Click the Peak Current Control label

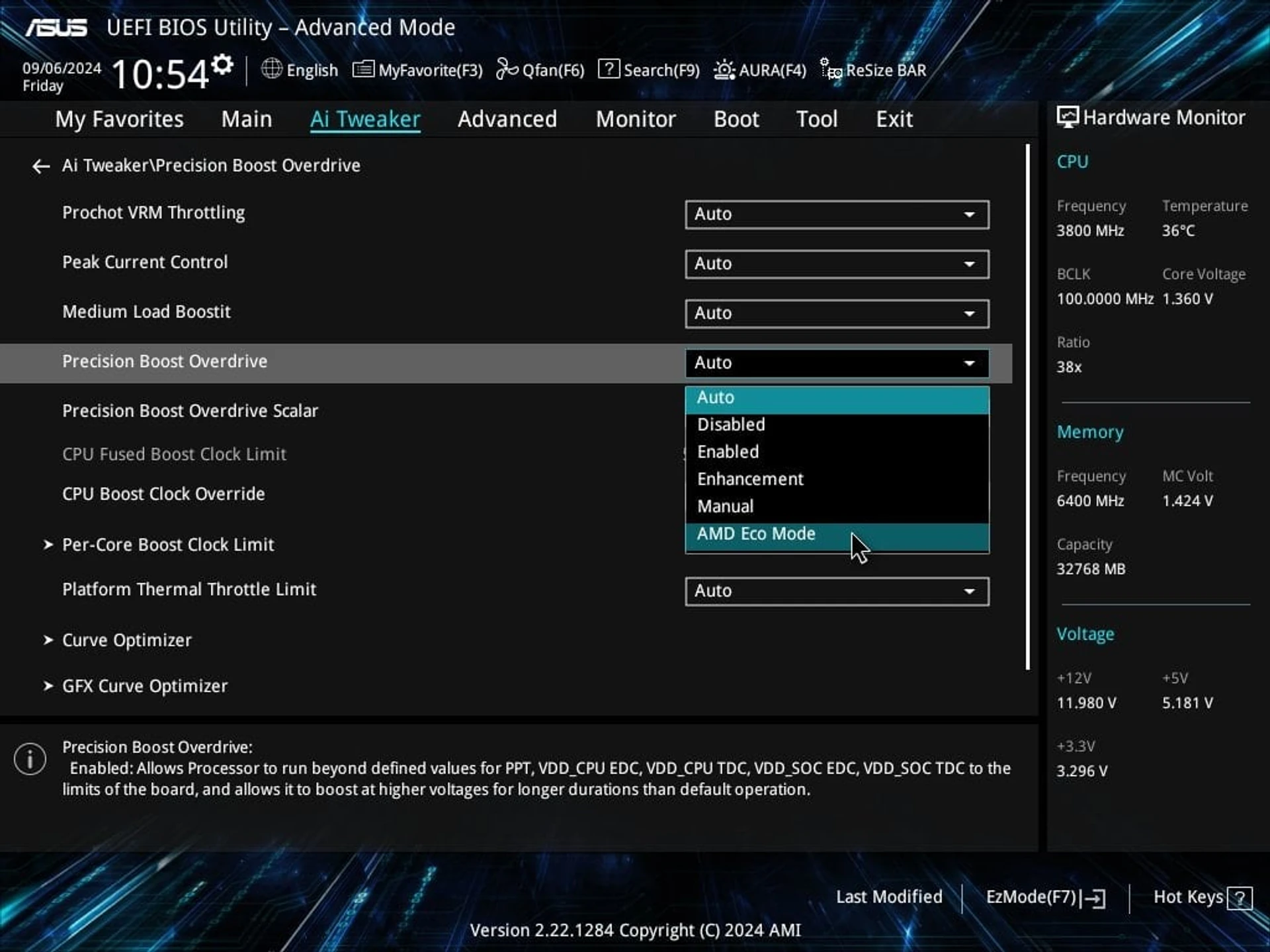(x=145, y=262)
